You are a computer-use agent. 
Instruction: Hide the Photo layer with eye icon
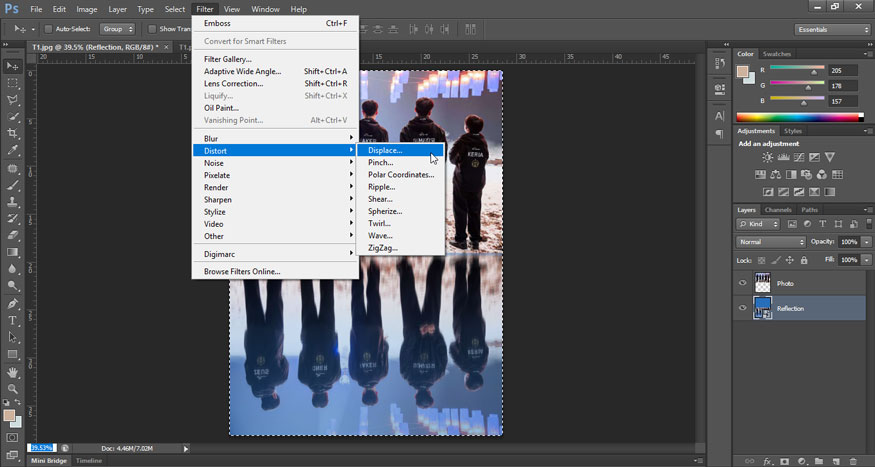tap(742, 283)
